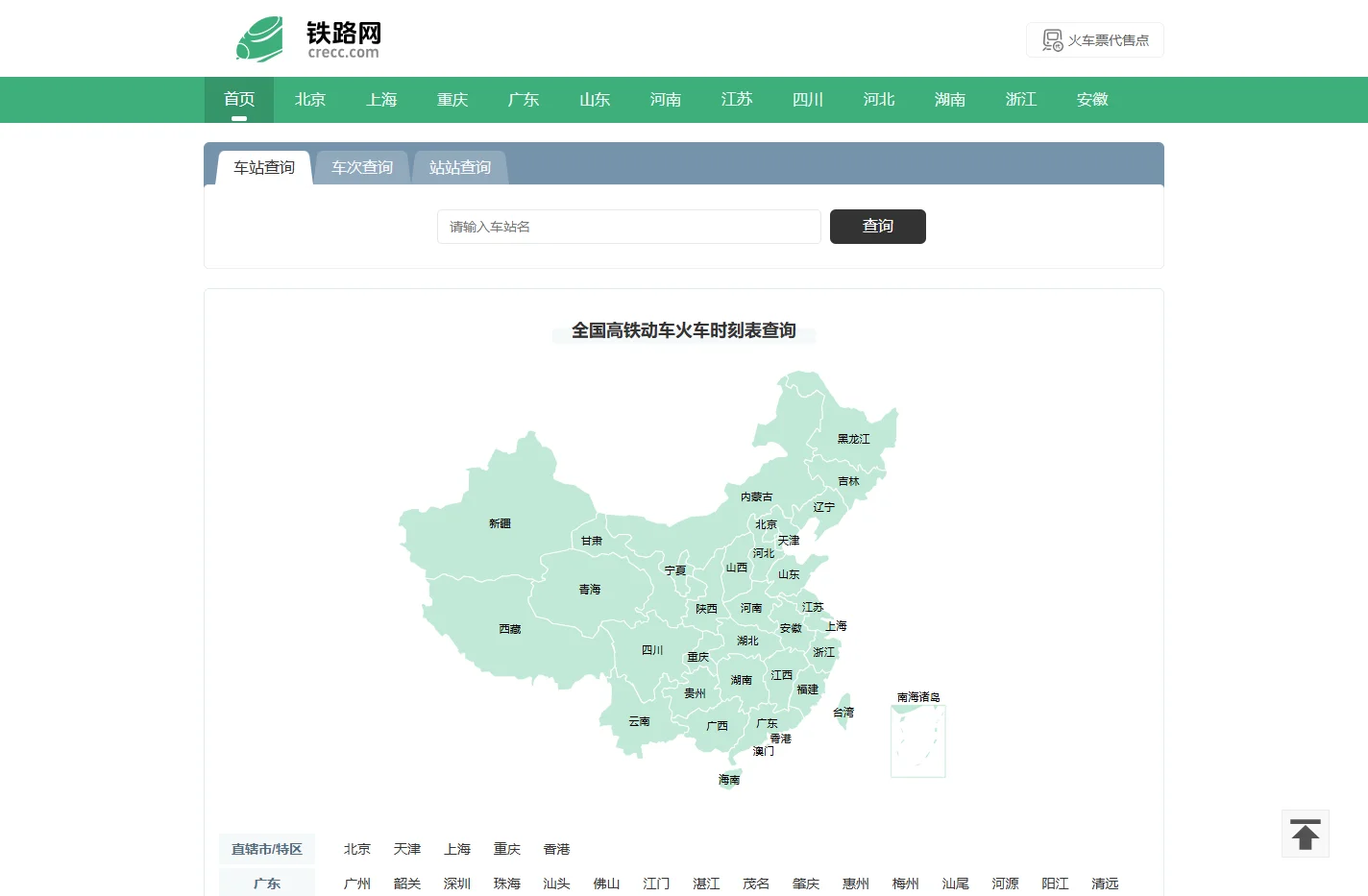Select 宁夏 region on the map
Viewport: 1368px width, 896px height.
point(675,570)
